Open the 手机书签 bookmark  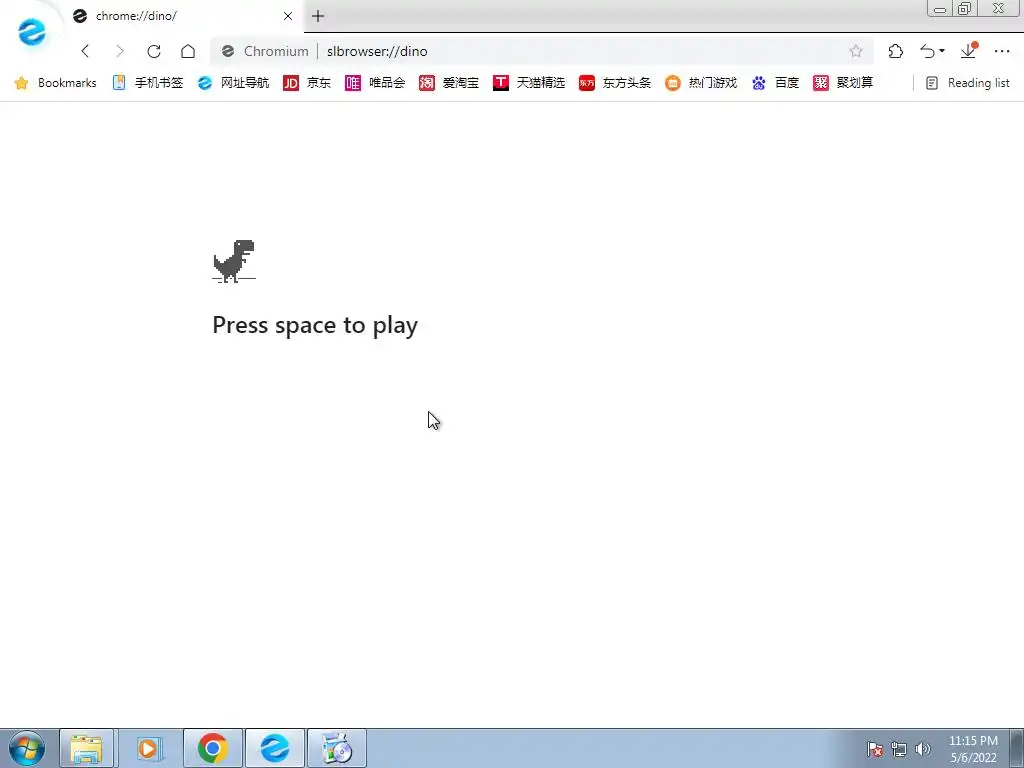[x=148, y=83]
